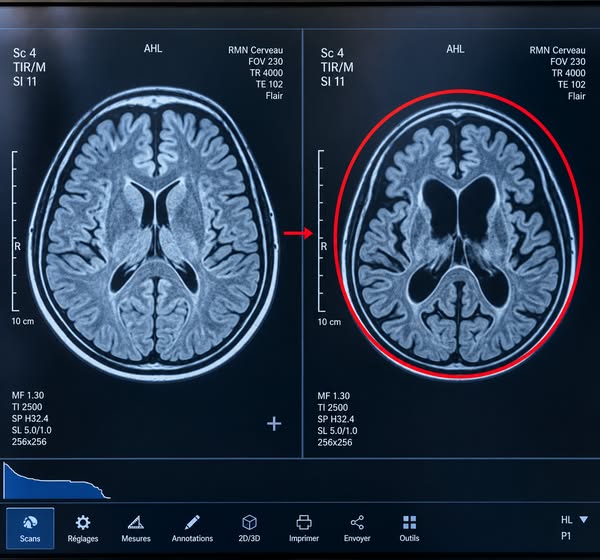Click 'RMN Cerveau' in left pane

point(256,50)
